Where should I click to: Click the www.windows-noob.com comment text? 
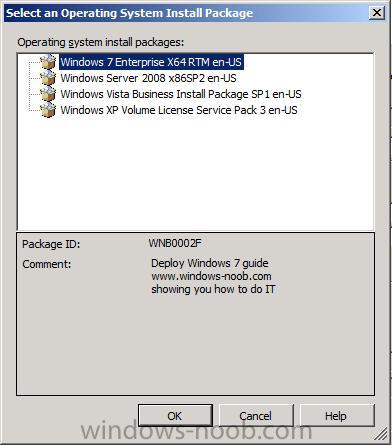211,276
